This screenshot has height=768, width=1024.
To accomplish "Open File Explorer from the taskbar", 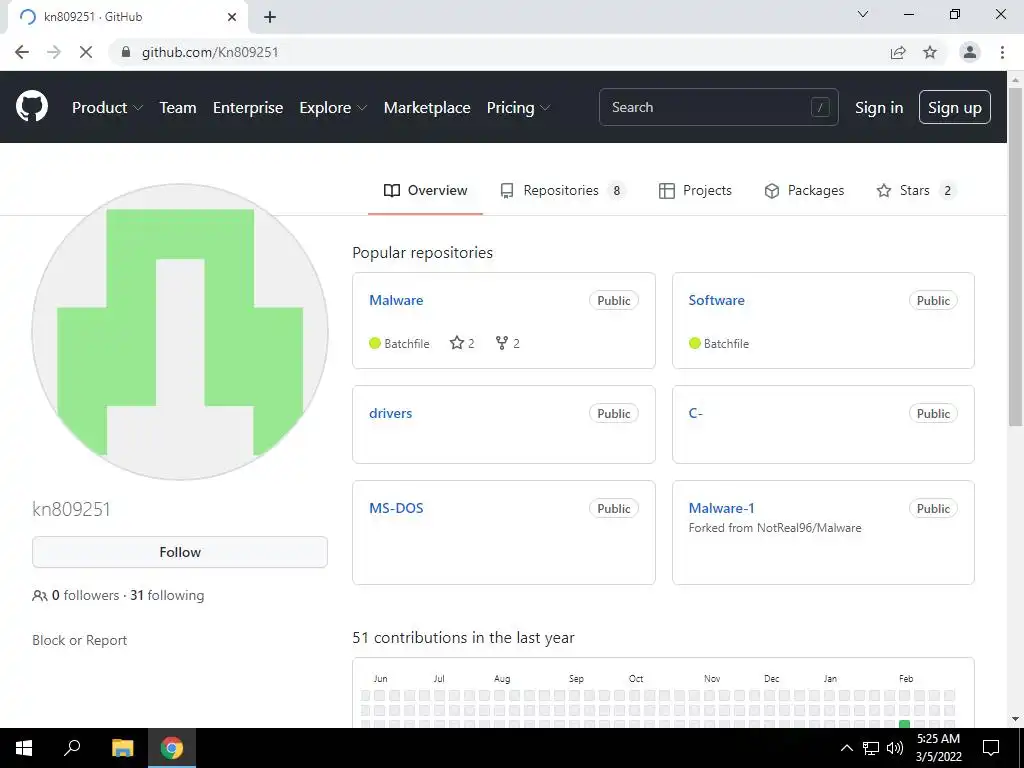I will pos(122,748).
